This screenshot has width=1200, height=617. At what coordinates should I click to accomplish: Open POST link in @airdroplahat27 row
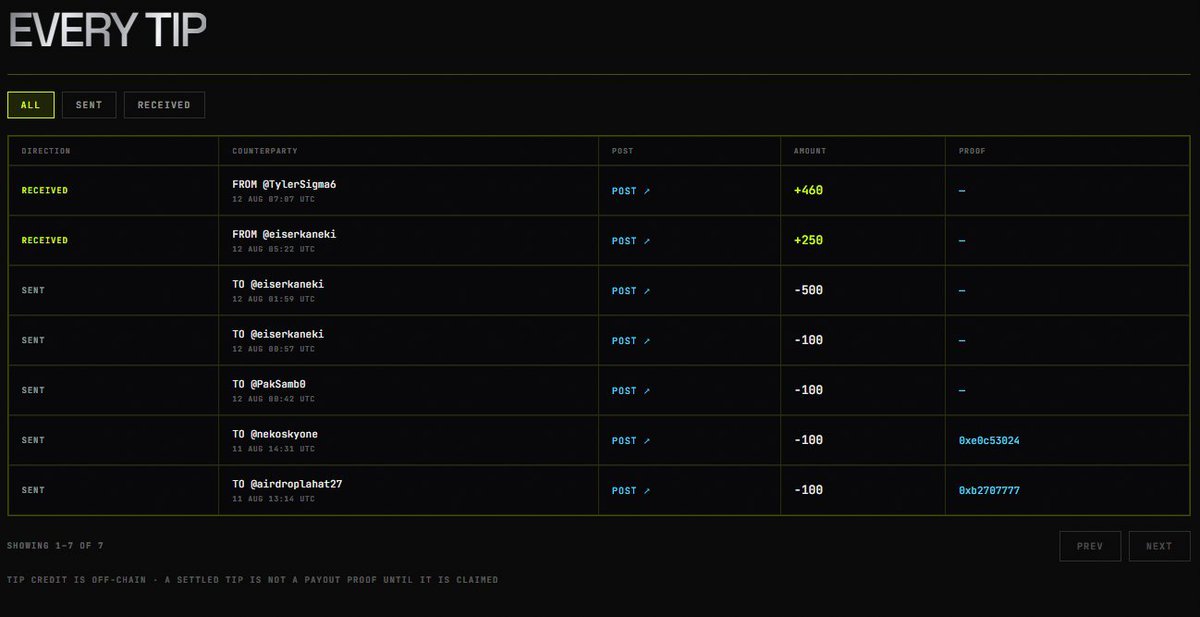[631, 490]
